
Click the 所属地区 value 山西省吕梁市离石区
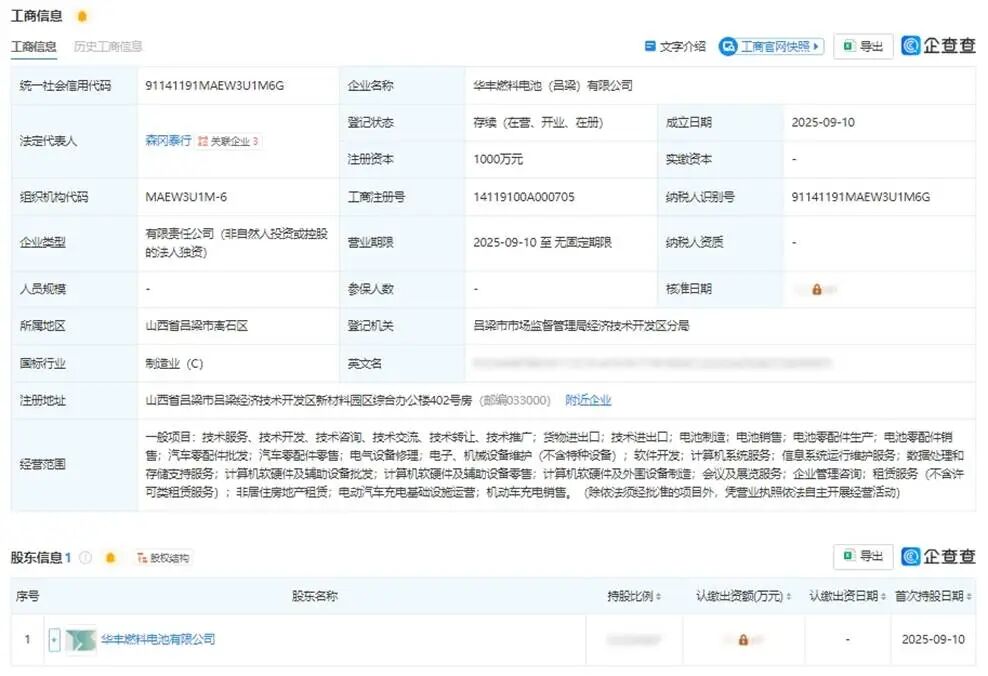click(197, 326)
